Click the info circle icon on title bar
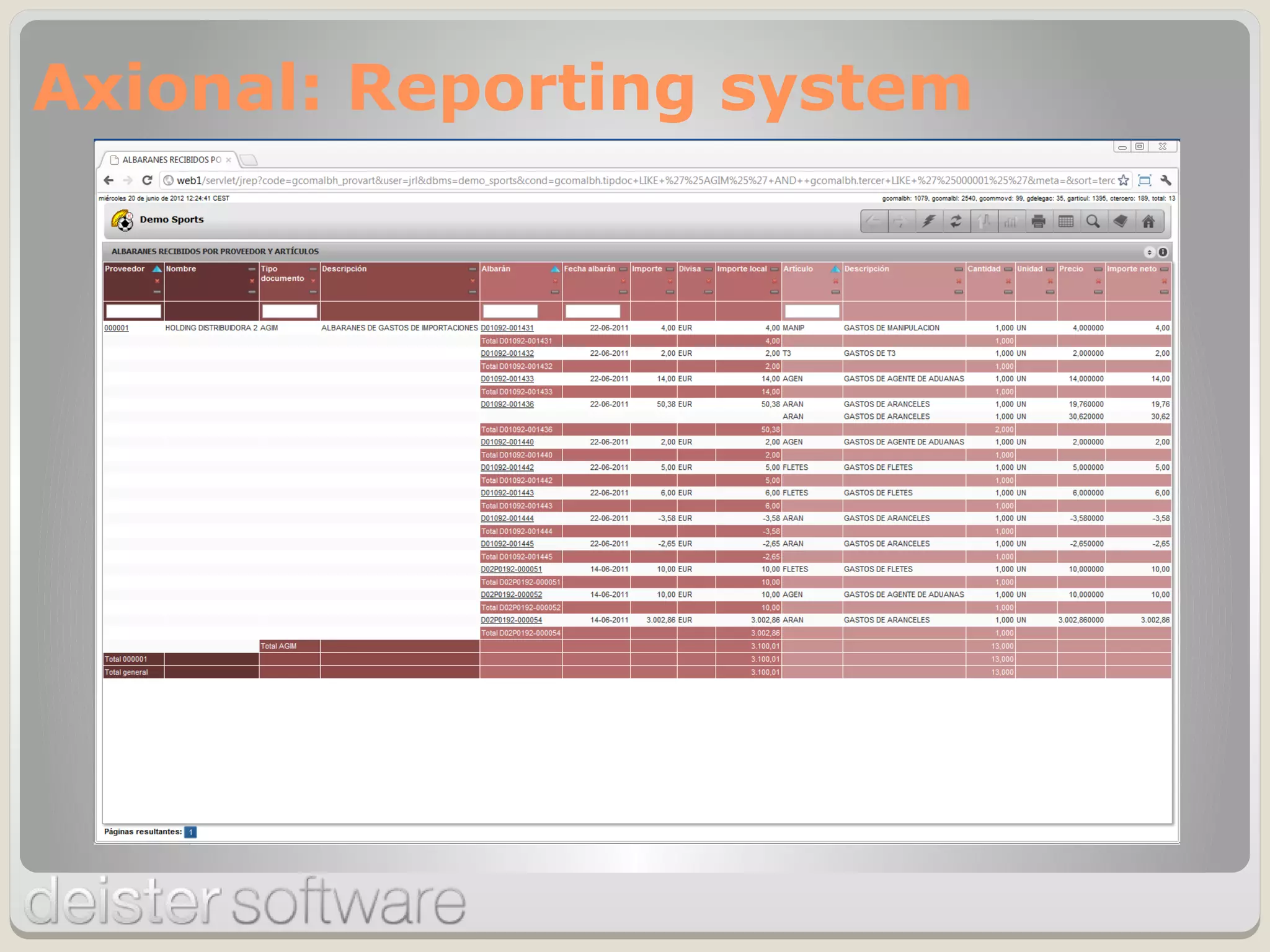Viewport: 1270px width, 952px height. pyautogui.click(x=1163, y=252)
